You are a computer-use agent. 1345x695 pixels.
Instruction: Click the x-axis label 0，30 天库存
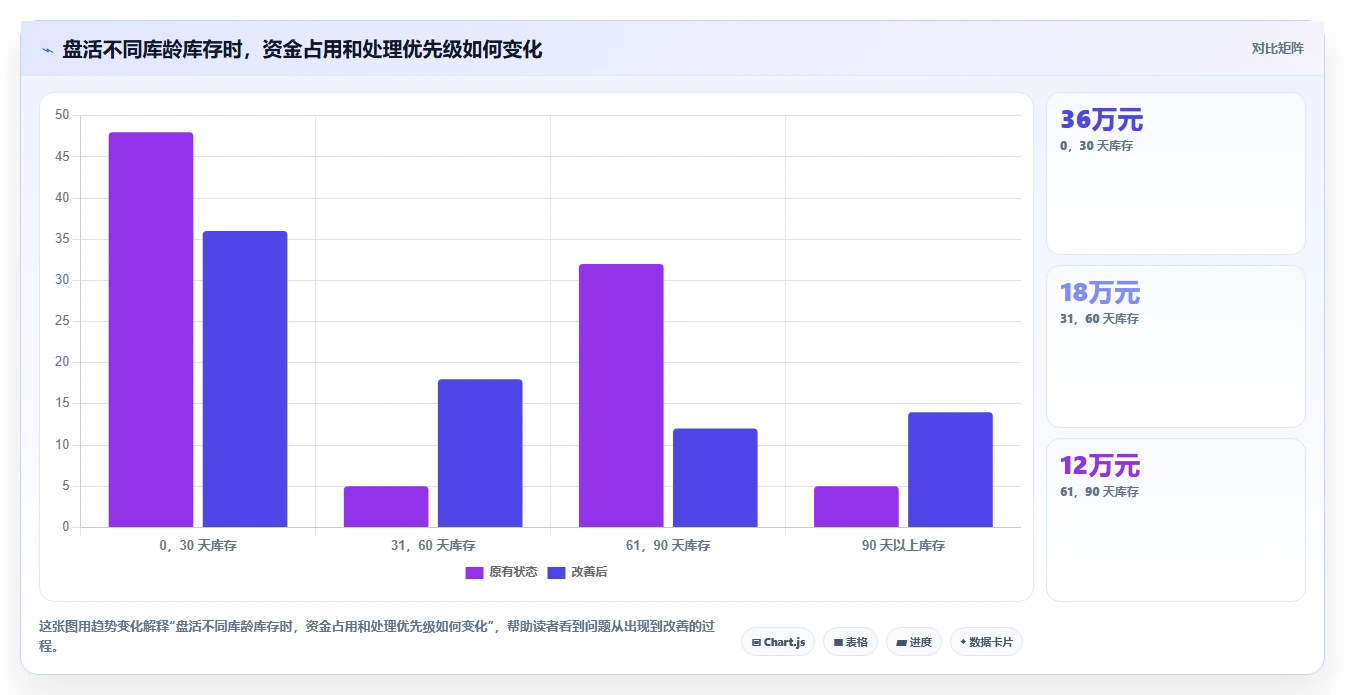[x=198, y=546]
